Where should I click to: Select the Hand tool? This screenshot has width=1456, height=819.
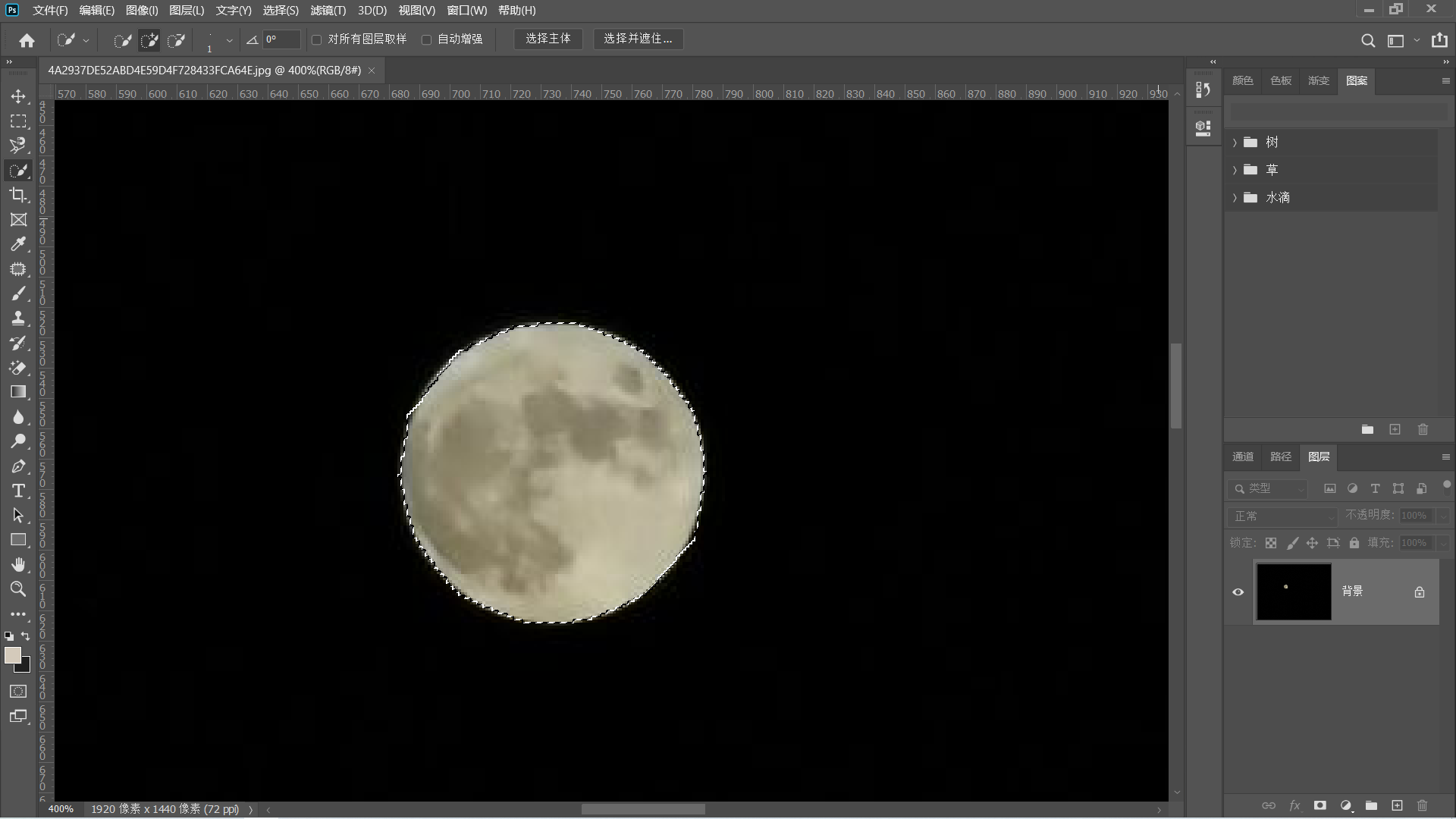[x=18, y=564]
